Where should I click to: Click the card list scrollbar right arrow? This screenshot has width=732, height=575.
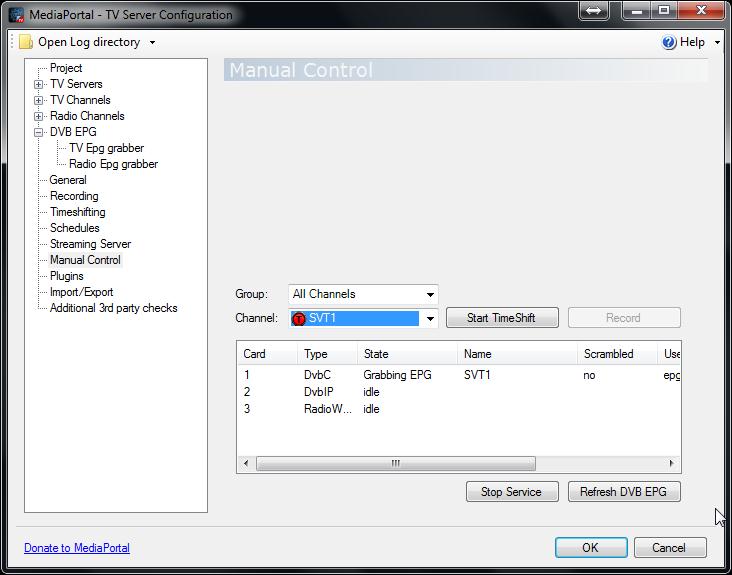(671, 463)
